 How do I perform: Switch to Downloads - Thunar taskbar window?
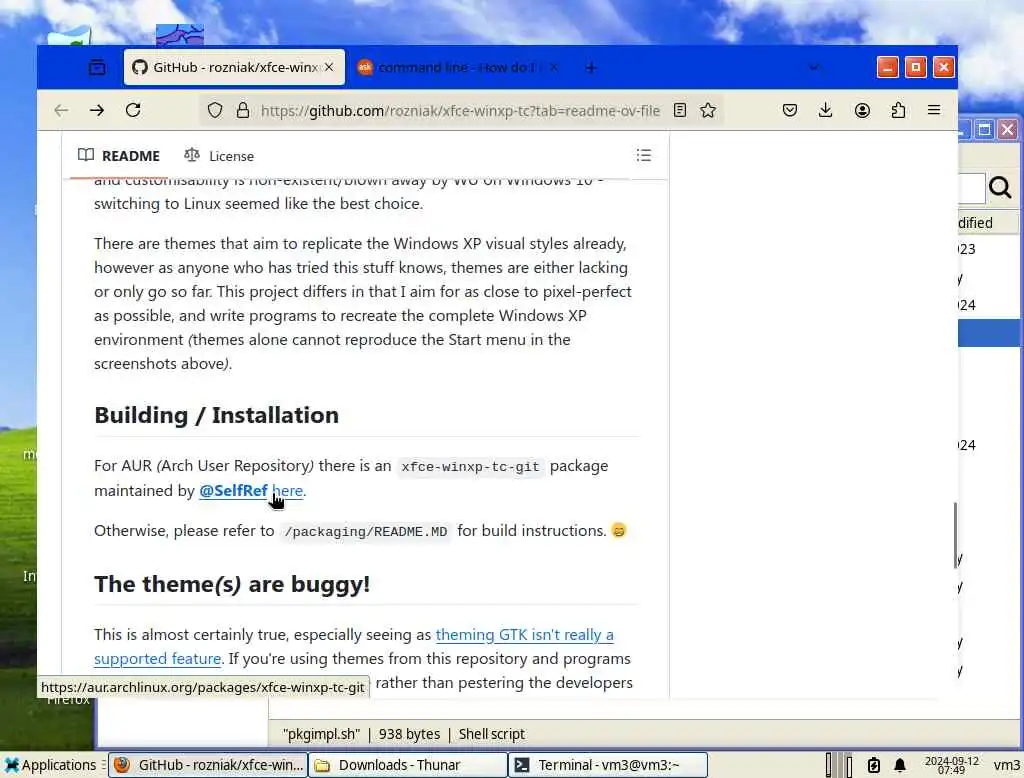[x=408, y=765]
